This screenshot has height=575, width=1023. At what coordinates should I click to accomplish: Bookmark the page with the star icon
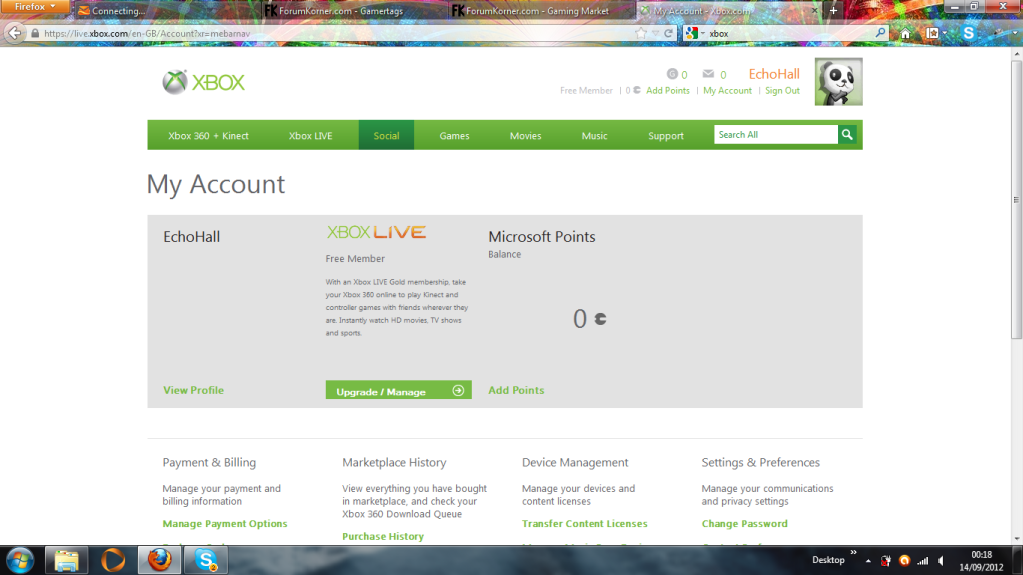(641, 33)
